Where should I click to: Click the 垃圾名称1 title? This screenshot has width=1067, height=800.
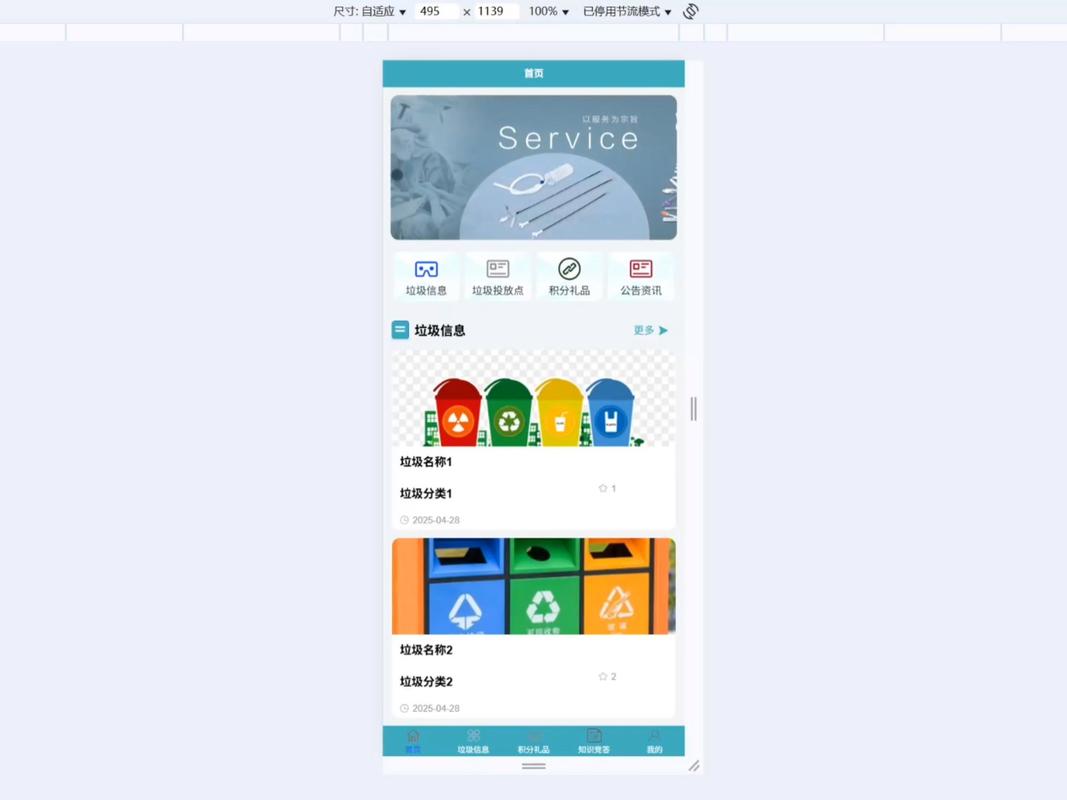tap(426, 462)
